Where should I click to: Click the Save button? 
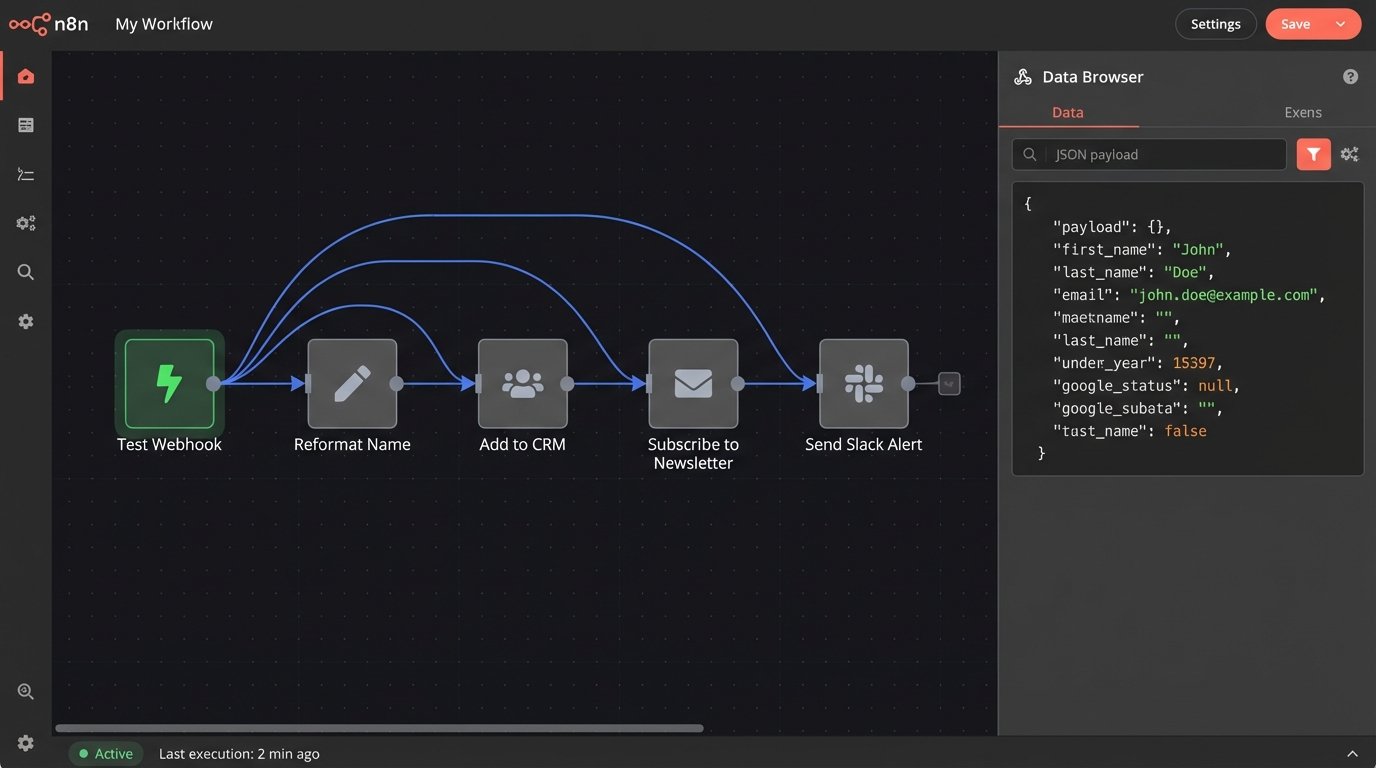pyautogui.click(x=1296, y=24)
